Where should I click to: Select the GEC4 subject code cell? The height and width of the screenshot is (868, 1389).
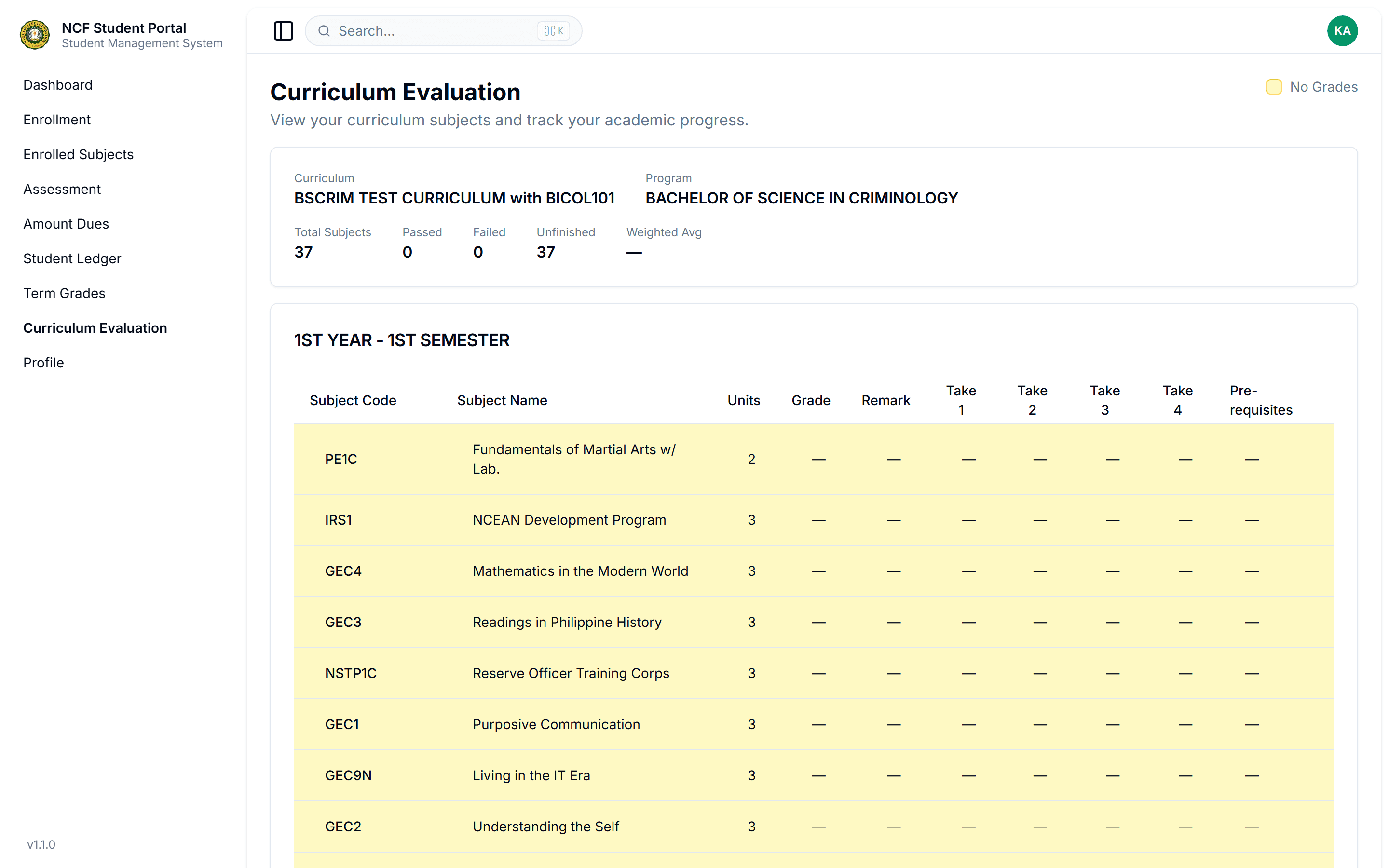pyautogui.click(x=343, y=571)
